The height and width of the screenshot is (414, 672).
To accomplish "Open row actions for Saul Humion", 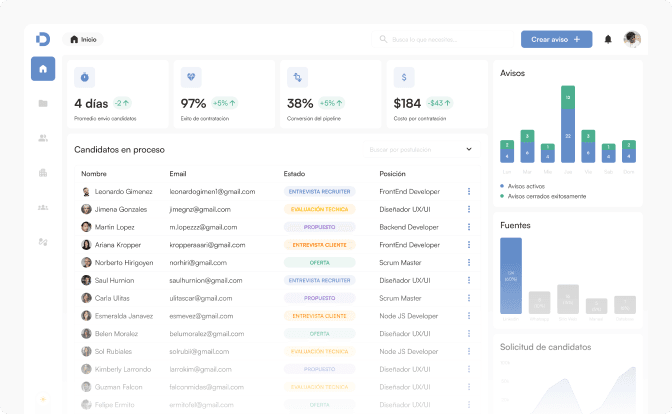I will tap(468, 280).
